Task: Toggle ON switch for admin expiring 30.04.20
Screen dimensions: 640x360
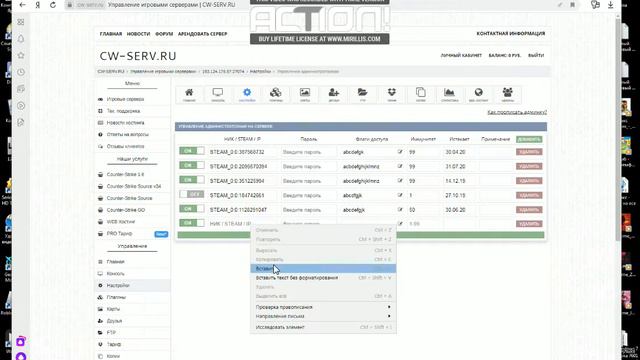Action: pos(192,151)
